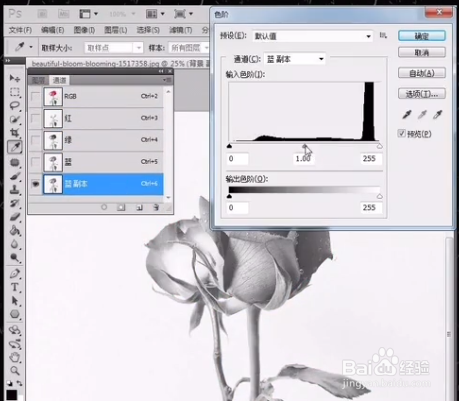Click the 选项(T)... options button
This screenshot has height=401, width=459.
422,94
